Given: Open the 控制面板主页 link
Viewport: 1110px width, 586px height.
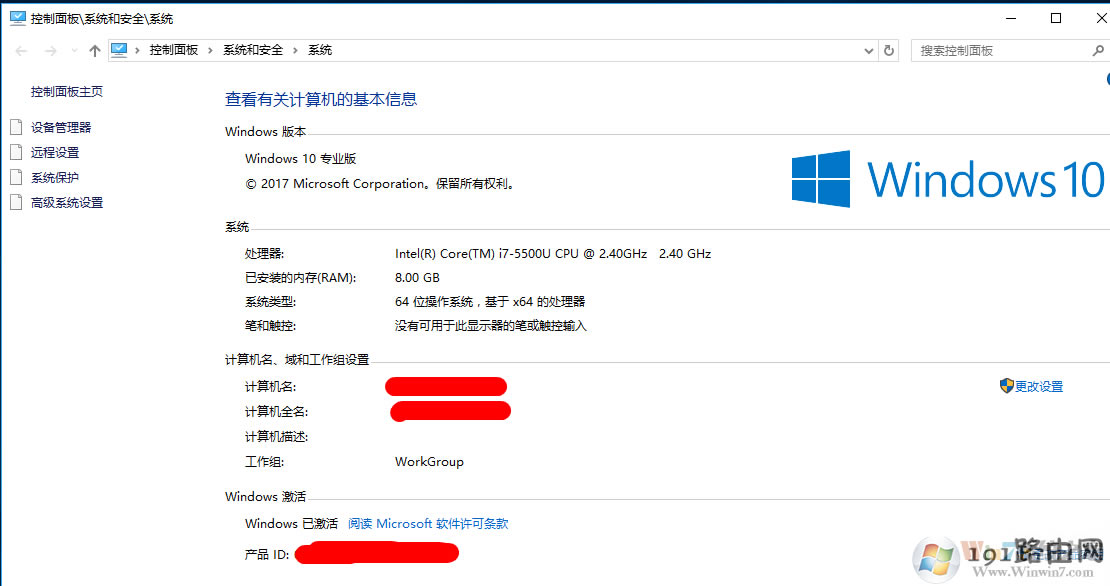Looking at the screenshot, I should (67, 92).
